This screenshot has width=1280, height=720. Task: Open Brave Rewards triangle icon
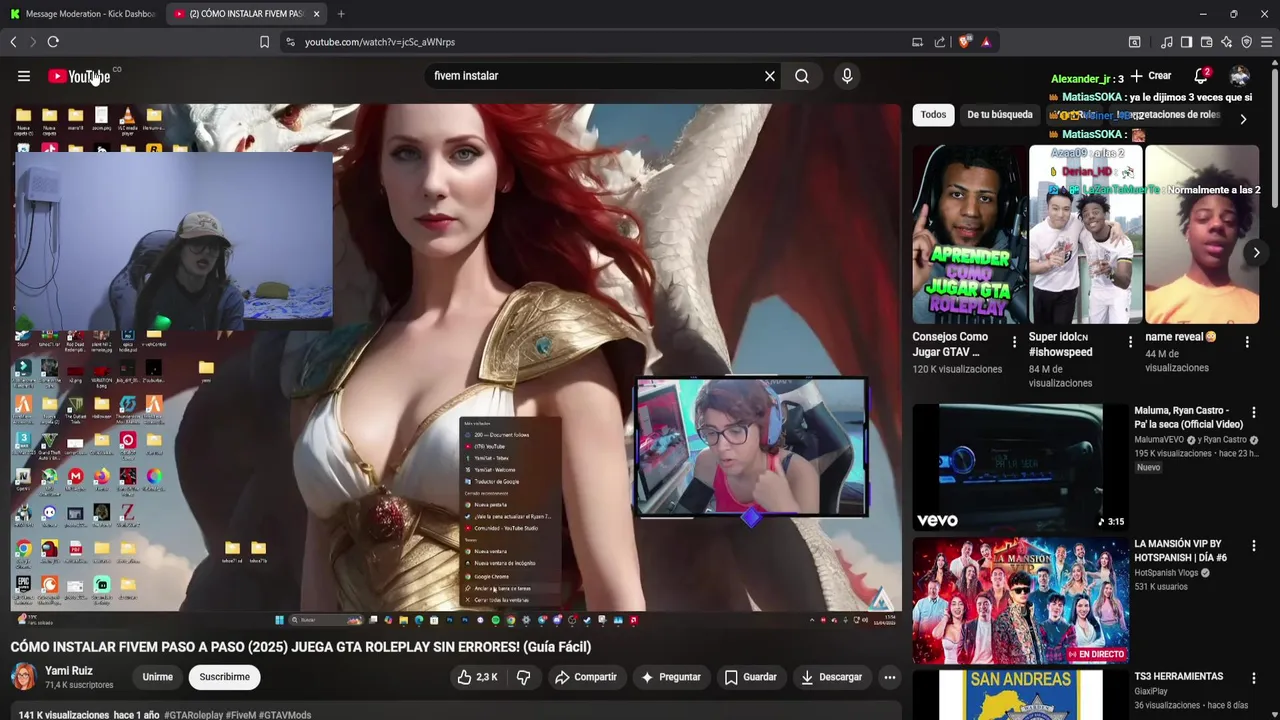tap(986, 42)
